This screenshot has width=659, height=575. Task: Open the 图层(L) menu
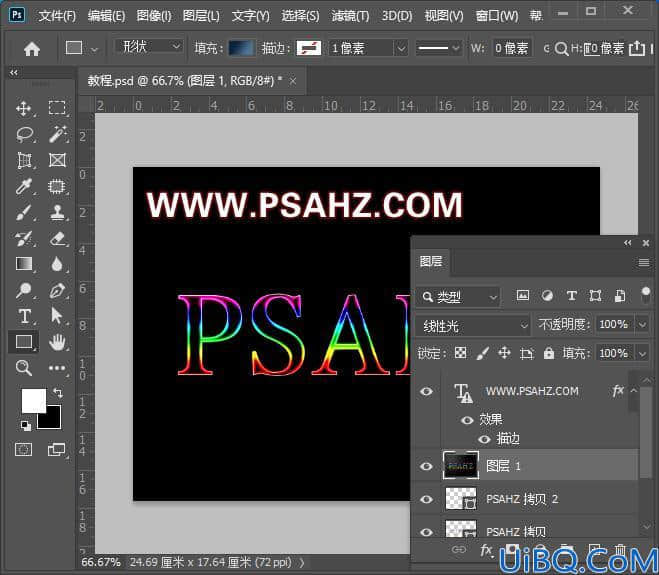click(201, 16)
